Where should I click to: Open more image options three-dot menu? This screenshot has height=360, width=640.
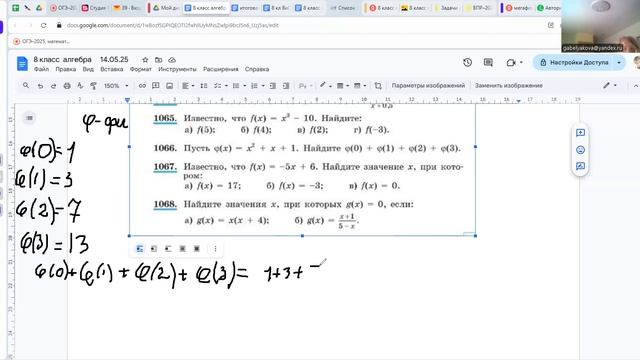[x=216, y=249]
